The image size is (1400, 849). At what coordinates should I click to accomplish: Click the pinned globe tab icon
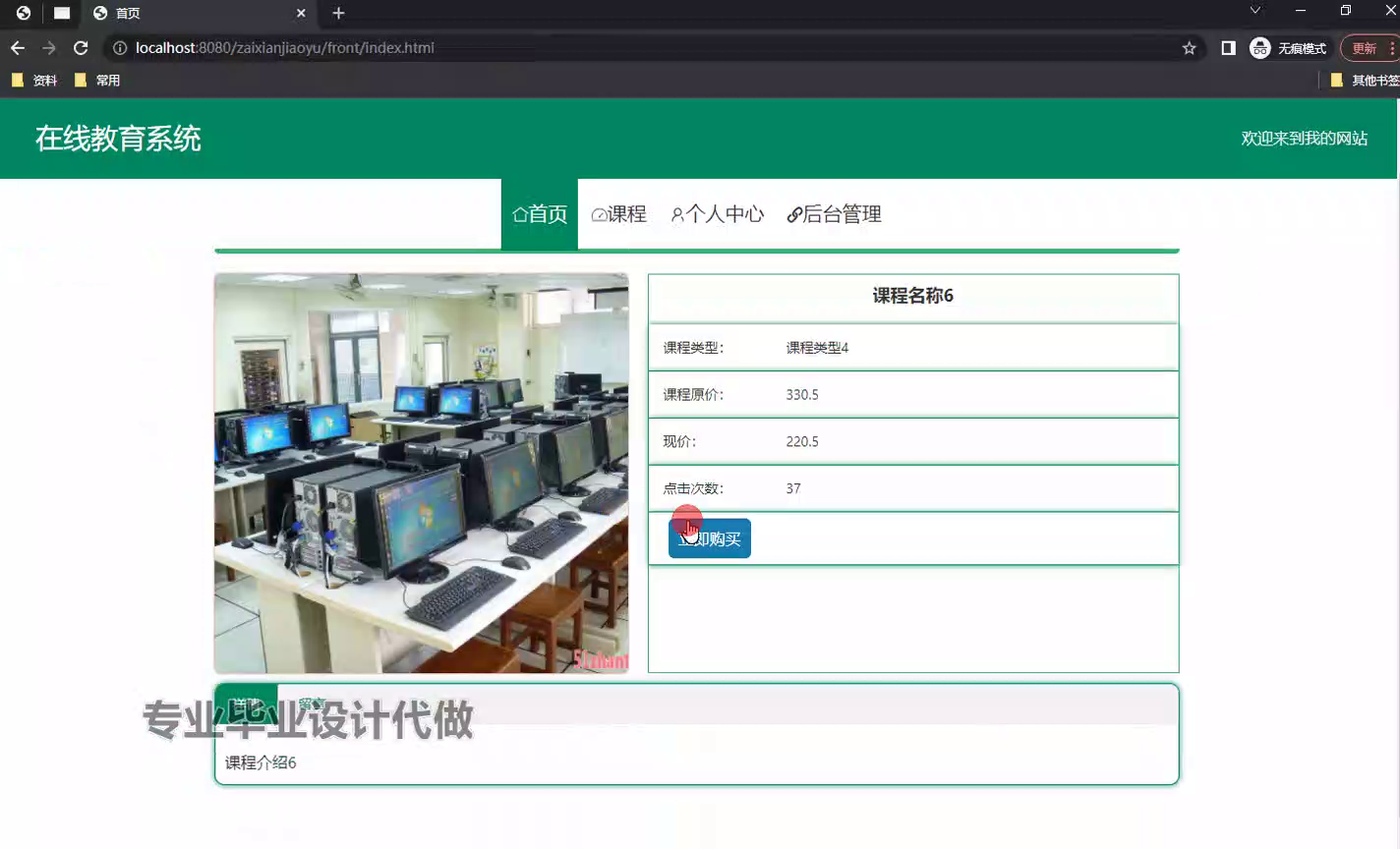pyautogui.click(x=24, y=13)
